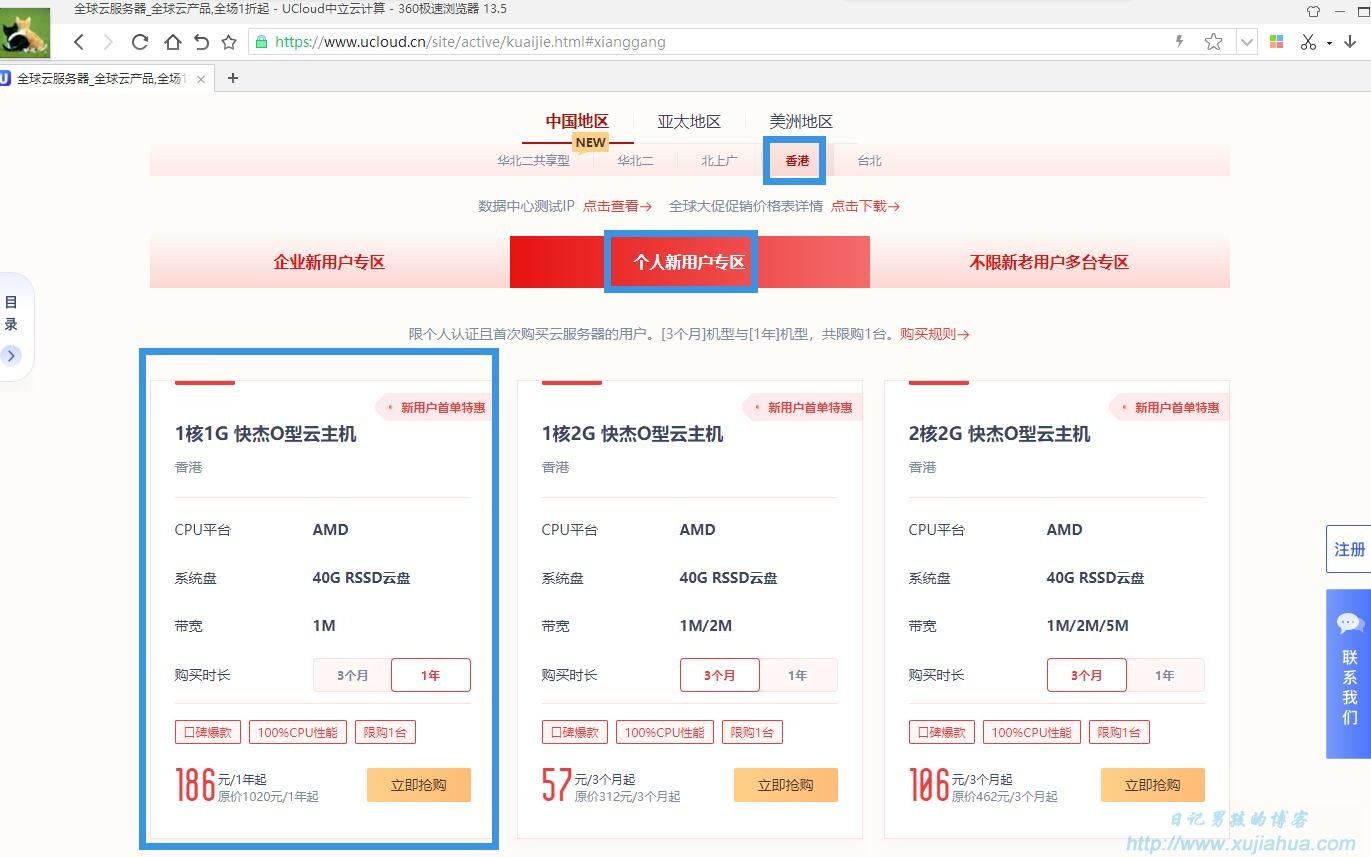Click 立即抢购 for 1核1G host
Viewport: 1371px width, 857px height.
pyautogui.click(x=419, y=785)
